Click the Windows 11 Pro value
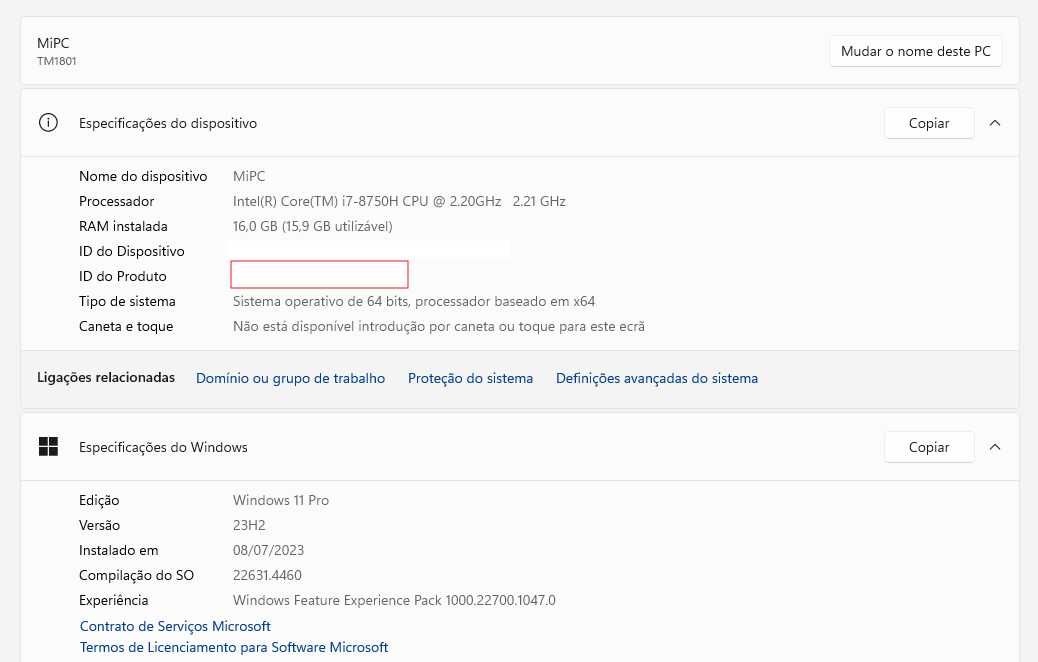This screenshot has width=1038, height=662. click(x=281, y=500)
